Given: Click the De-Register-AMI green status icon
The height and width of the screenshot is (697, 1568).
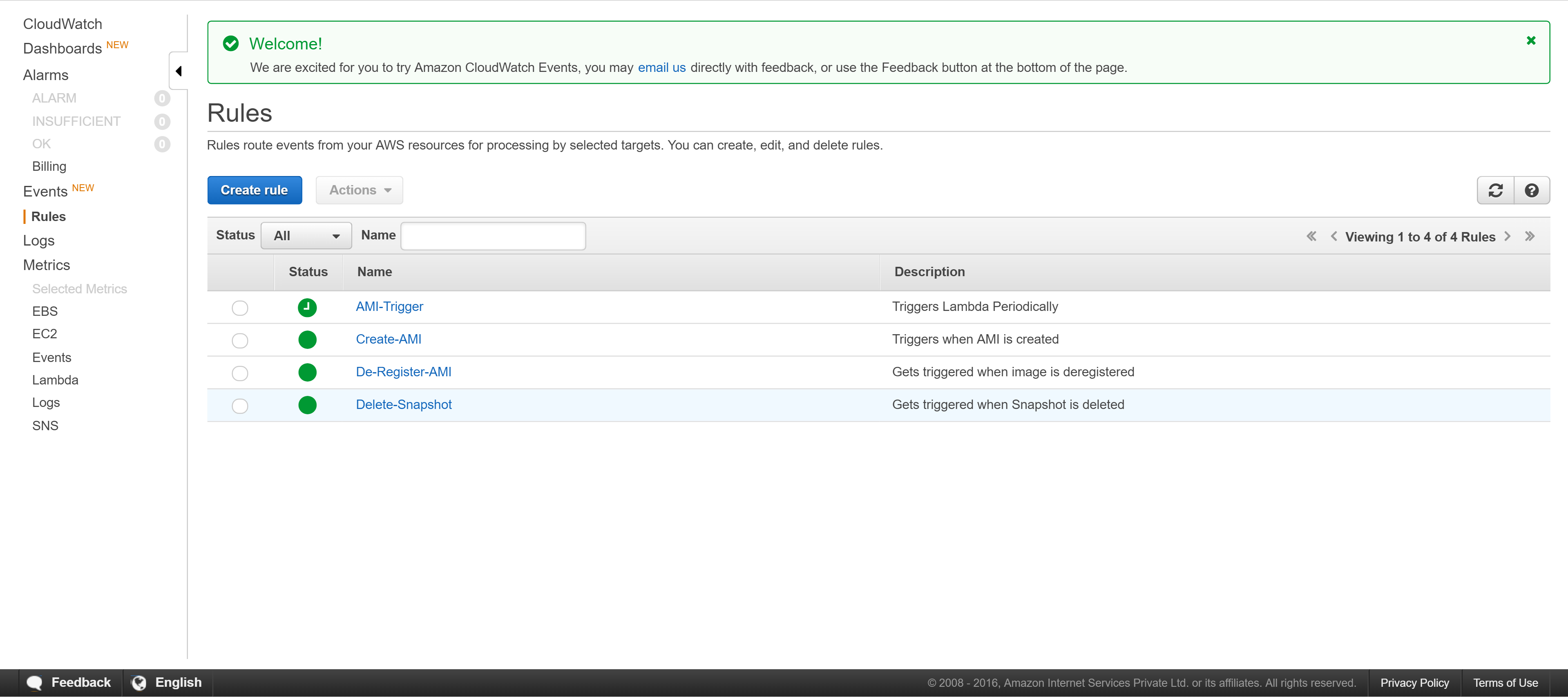Looking at the screenshot, I should [307, 373].
